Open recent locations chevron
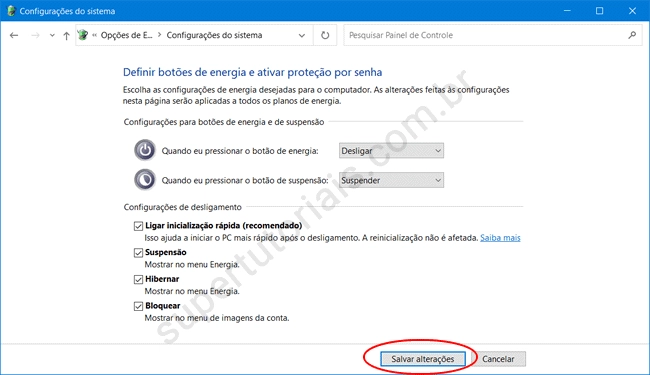 point(52,35)
